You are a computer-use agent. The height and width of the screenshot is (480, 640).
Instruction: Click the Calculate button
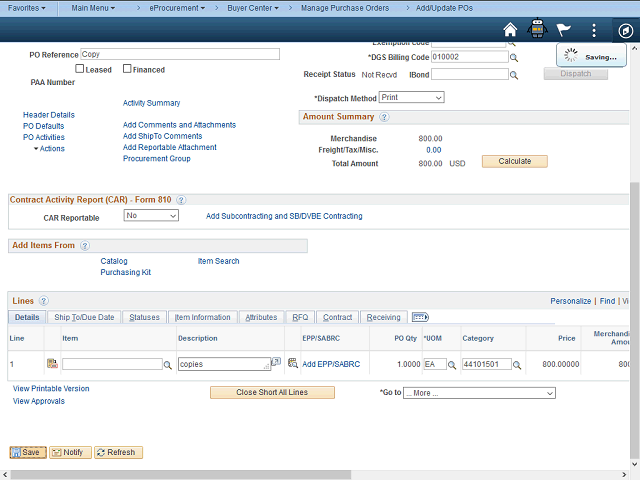tap(514, 161)
